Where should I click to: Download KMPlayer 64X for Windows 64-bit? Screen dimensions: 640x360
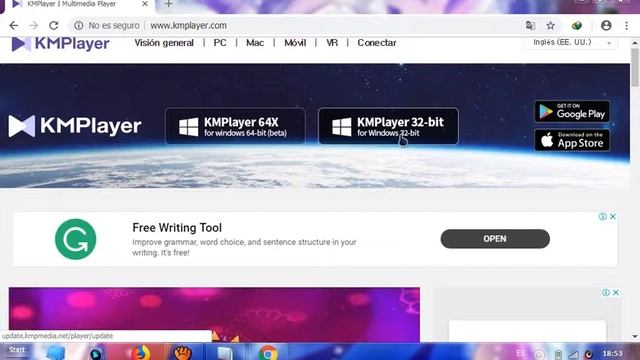[x=235, y=127]
